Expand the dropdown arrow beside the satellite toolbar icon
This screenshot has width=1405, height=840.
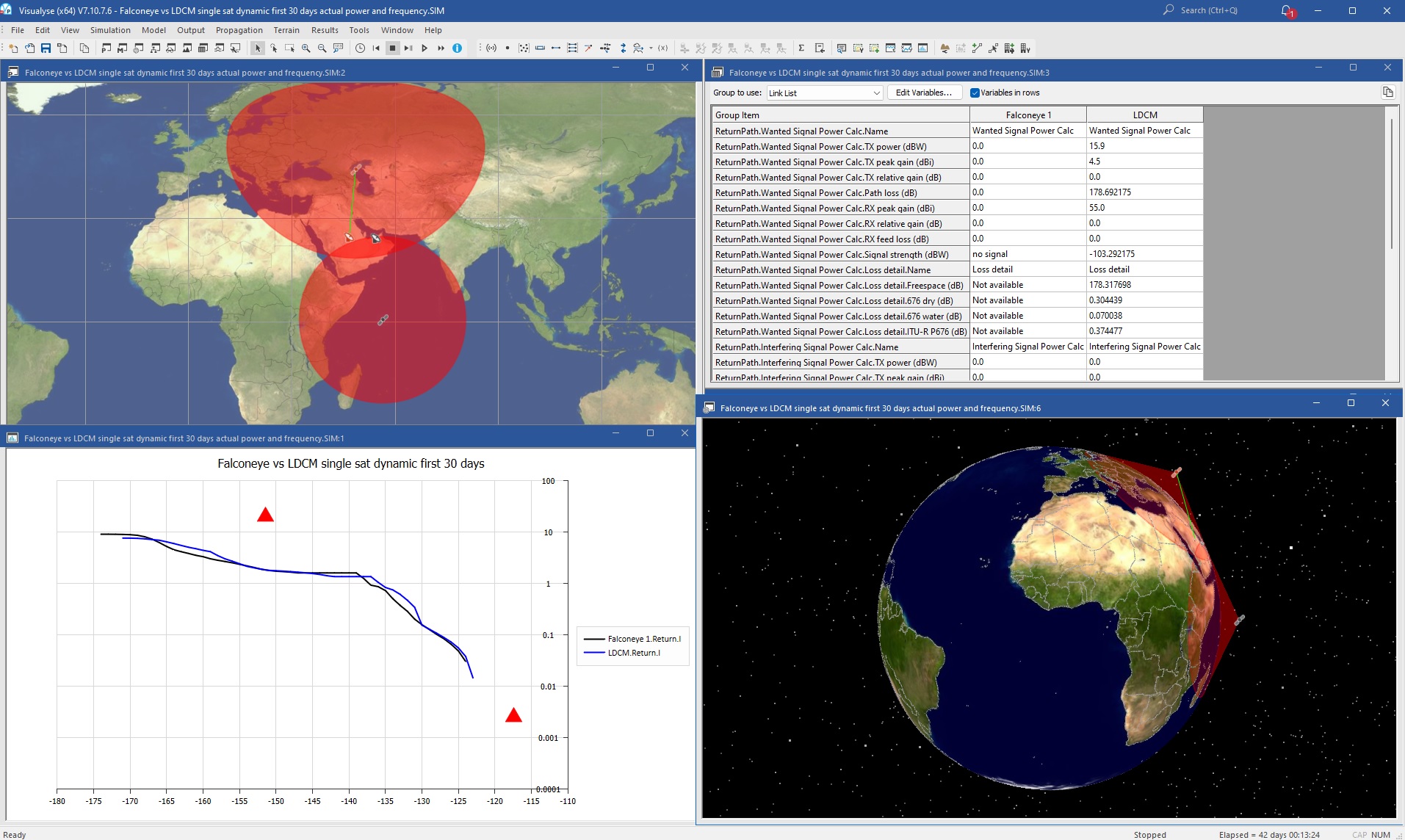[651, 48]
